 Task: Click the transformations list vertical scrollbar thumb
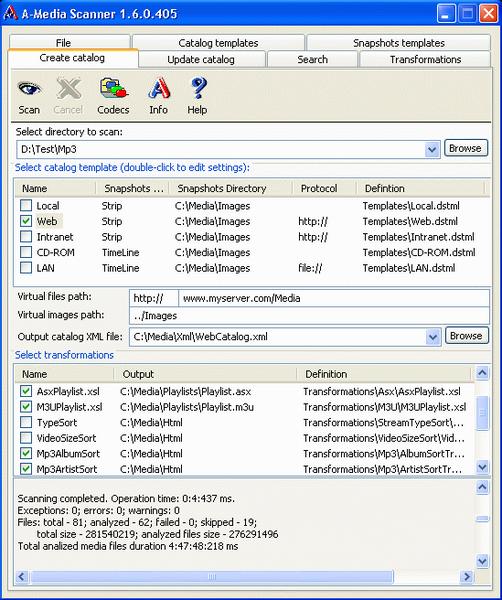[482, 413]
